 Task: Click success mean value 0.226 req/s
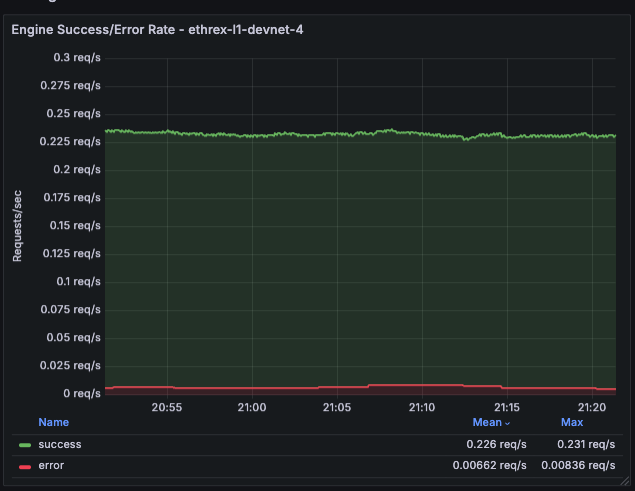[x=496, y=444]
